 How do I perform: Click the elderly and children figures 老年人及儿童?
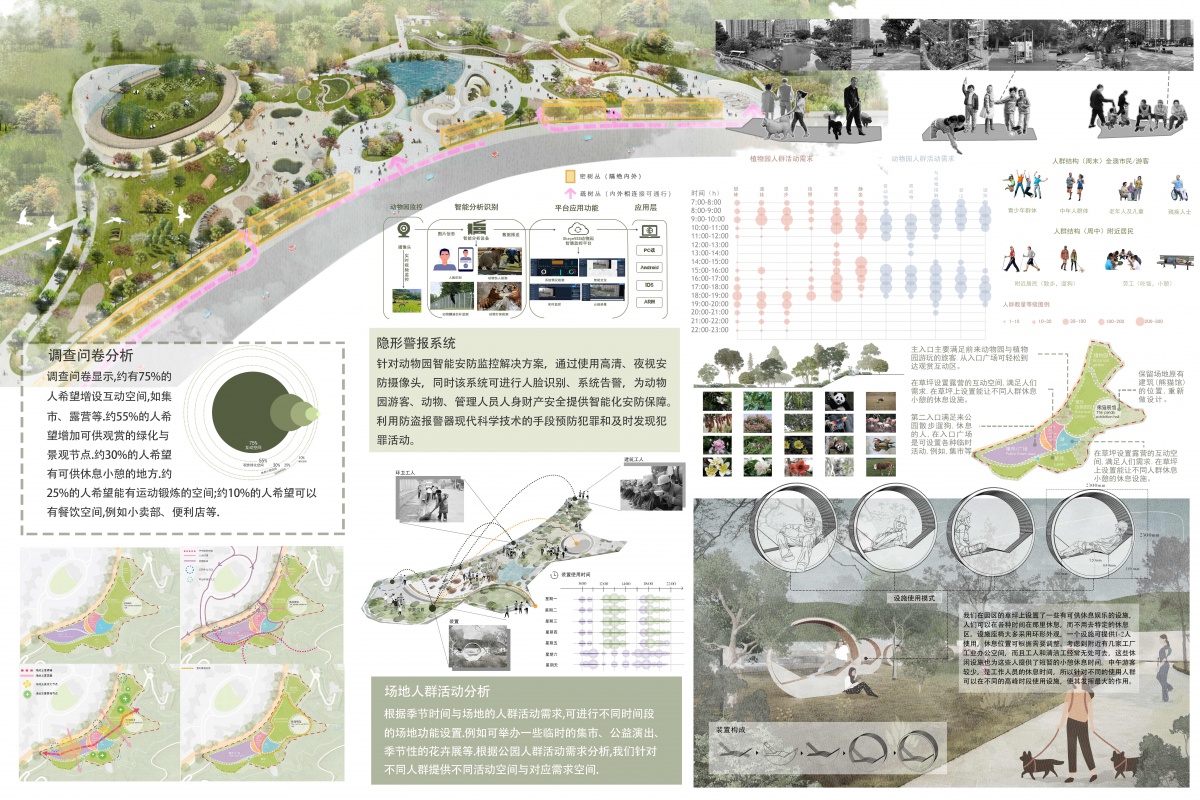pyautogui.click(x=1132, y=189)
